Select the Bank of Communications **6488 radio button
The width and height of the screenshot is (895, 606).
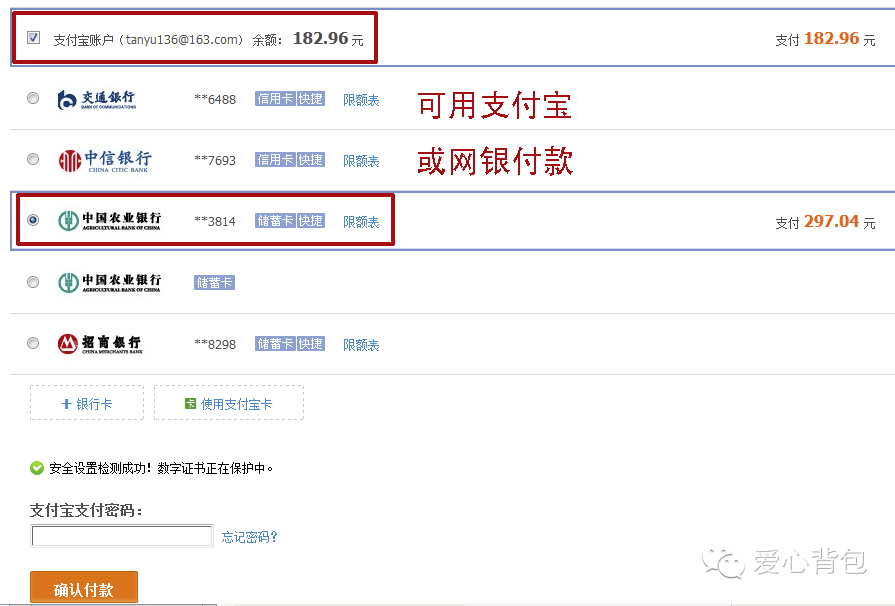pos(33,98)
